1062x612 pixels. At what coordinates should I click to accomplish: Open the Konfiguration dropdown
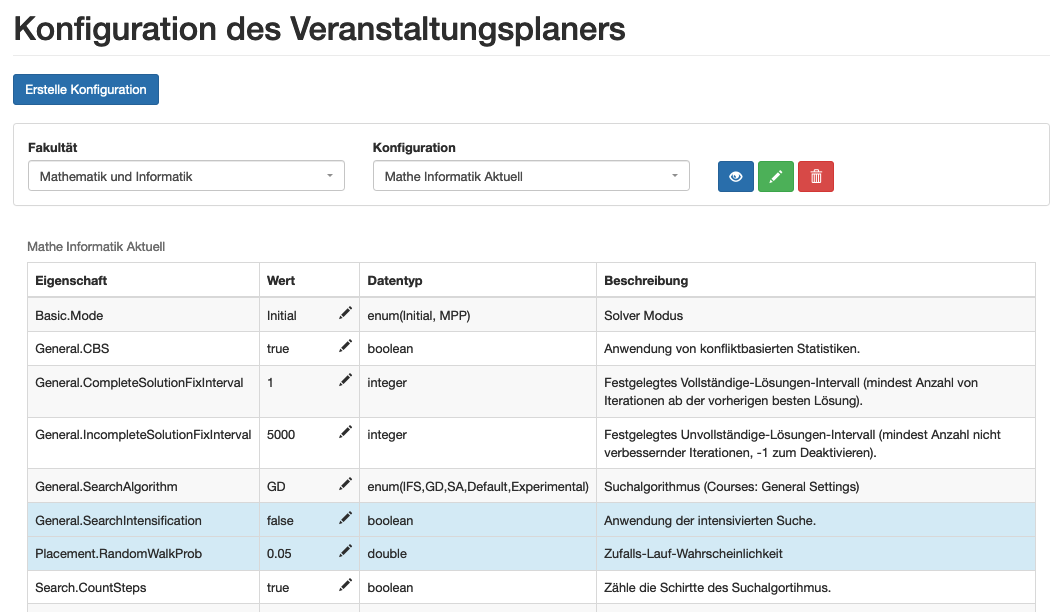tap(531, 176)
